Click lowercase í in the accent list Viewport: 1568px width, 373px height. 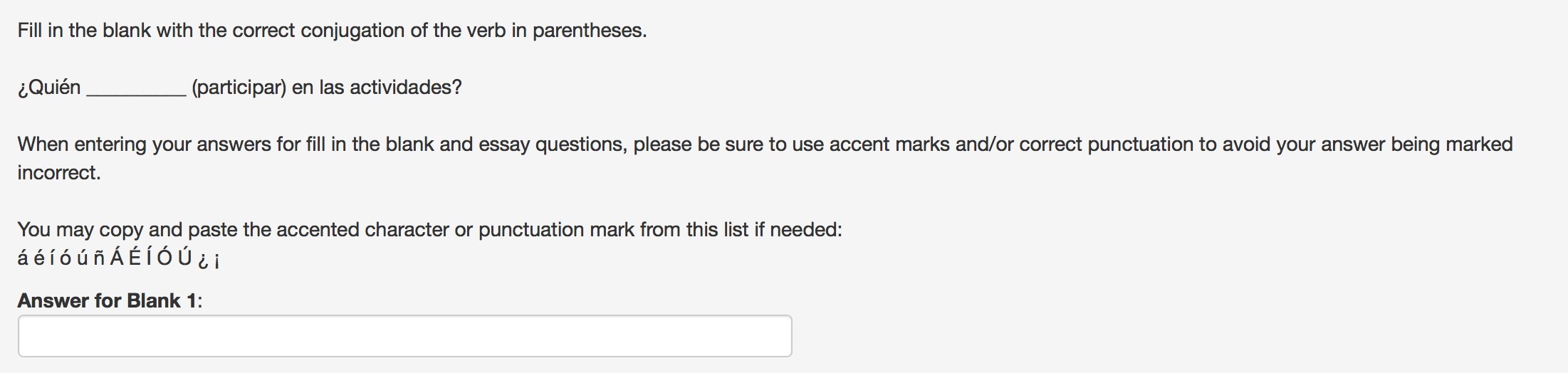[51, 258]
